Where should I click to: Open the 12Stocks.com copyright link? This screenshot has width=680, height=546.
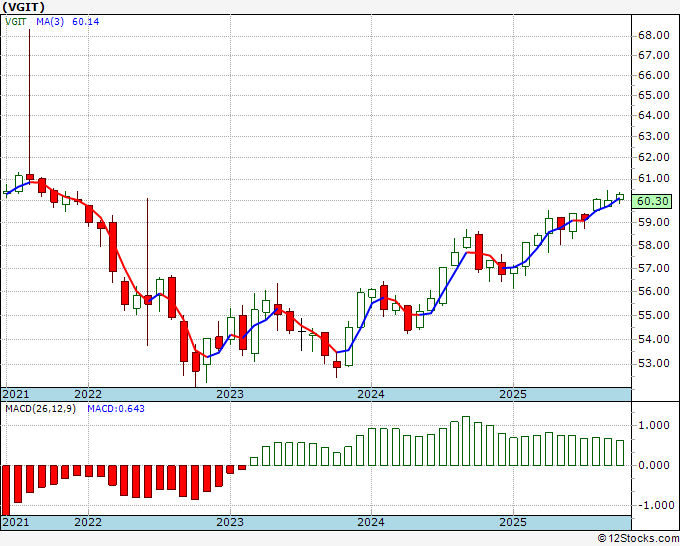[638, 539]
